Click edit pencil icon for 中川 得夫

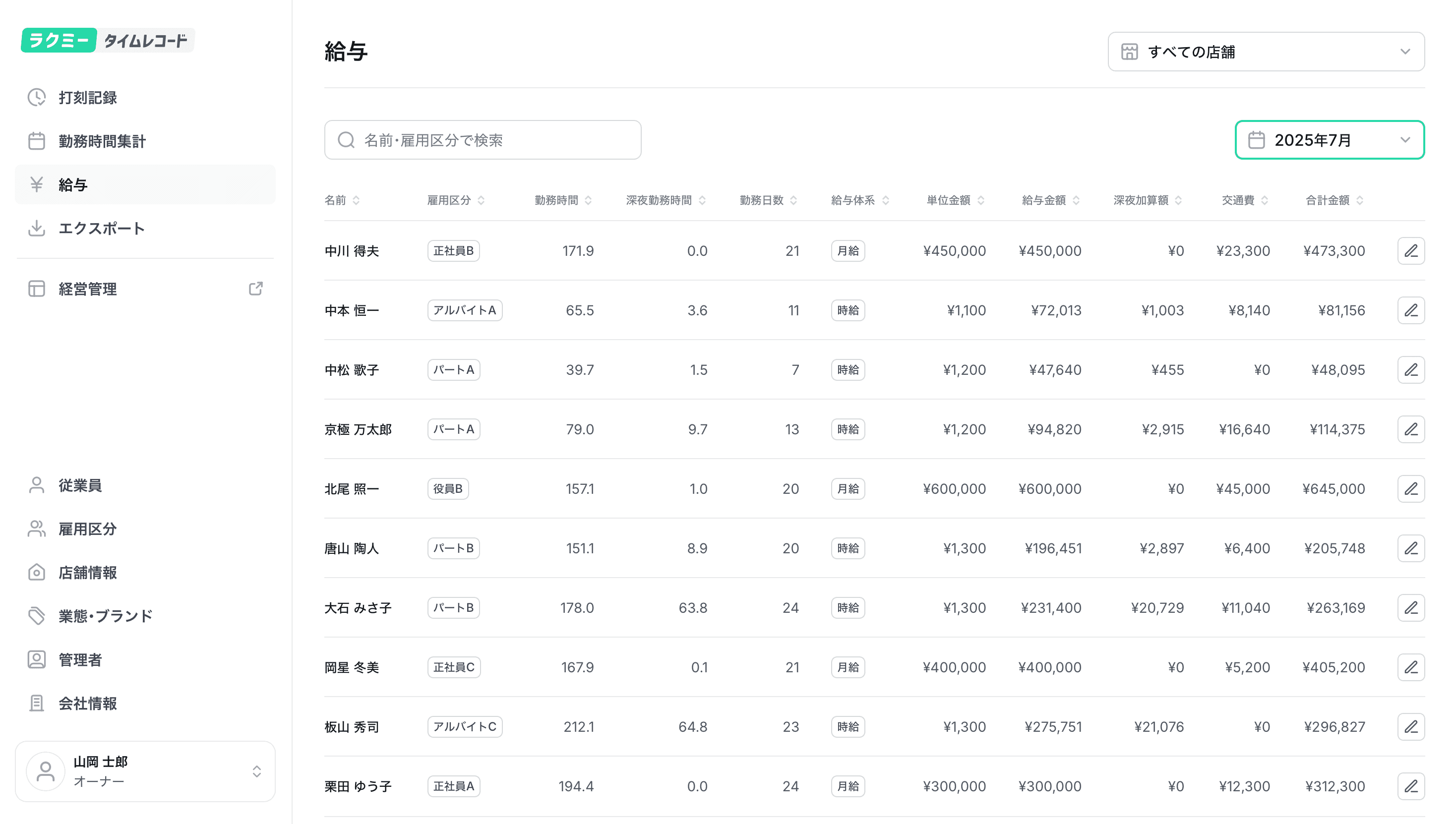(x=1410, y=251)
